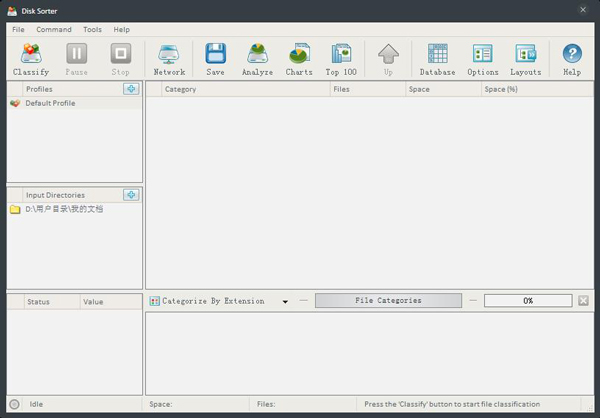Viewport: 600px width, 418px height.
Task: Click the Input Directories panel header
Action: (73, 195)
